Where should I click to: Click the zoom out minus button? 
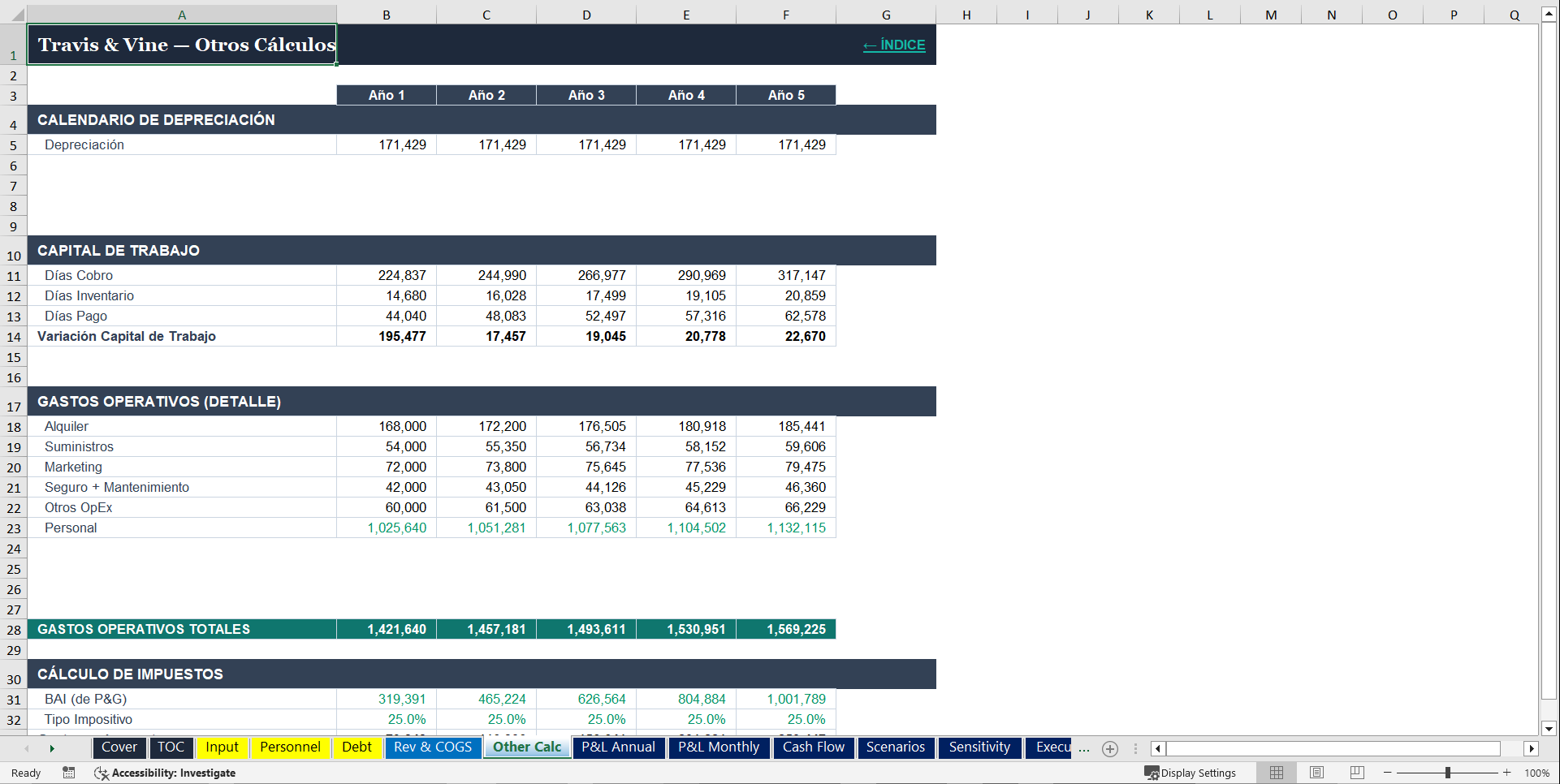1388,773
